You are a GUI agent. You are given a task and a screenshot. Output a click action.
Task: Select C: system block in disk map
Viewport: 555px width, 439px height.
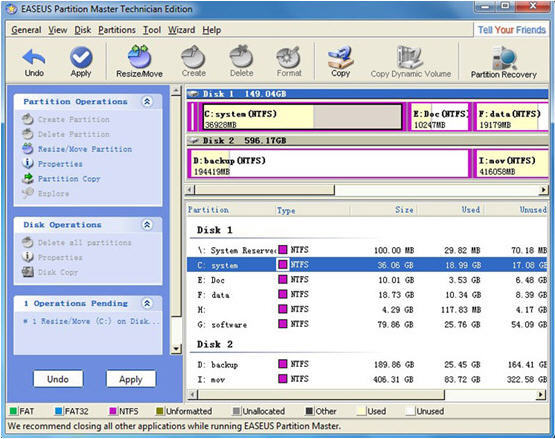[303, 117]
